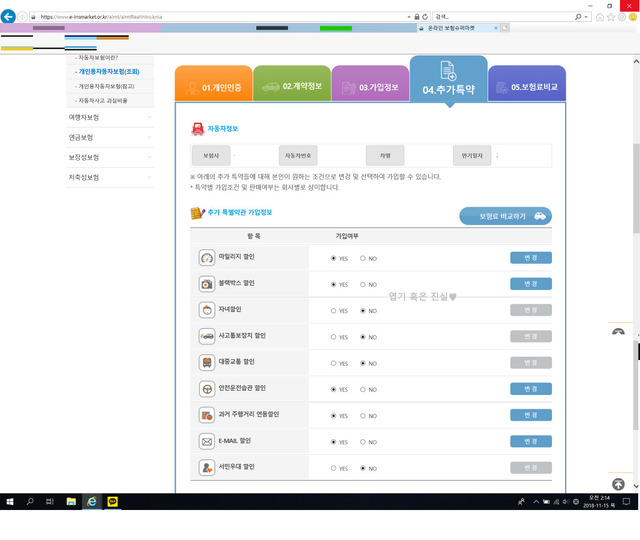Go to the 05.보험료비교 step tab
This screenshot has height=540, width=640.
click(527, 87)
